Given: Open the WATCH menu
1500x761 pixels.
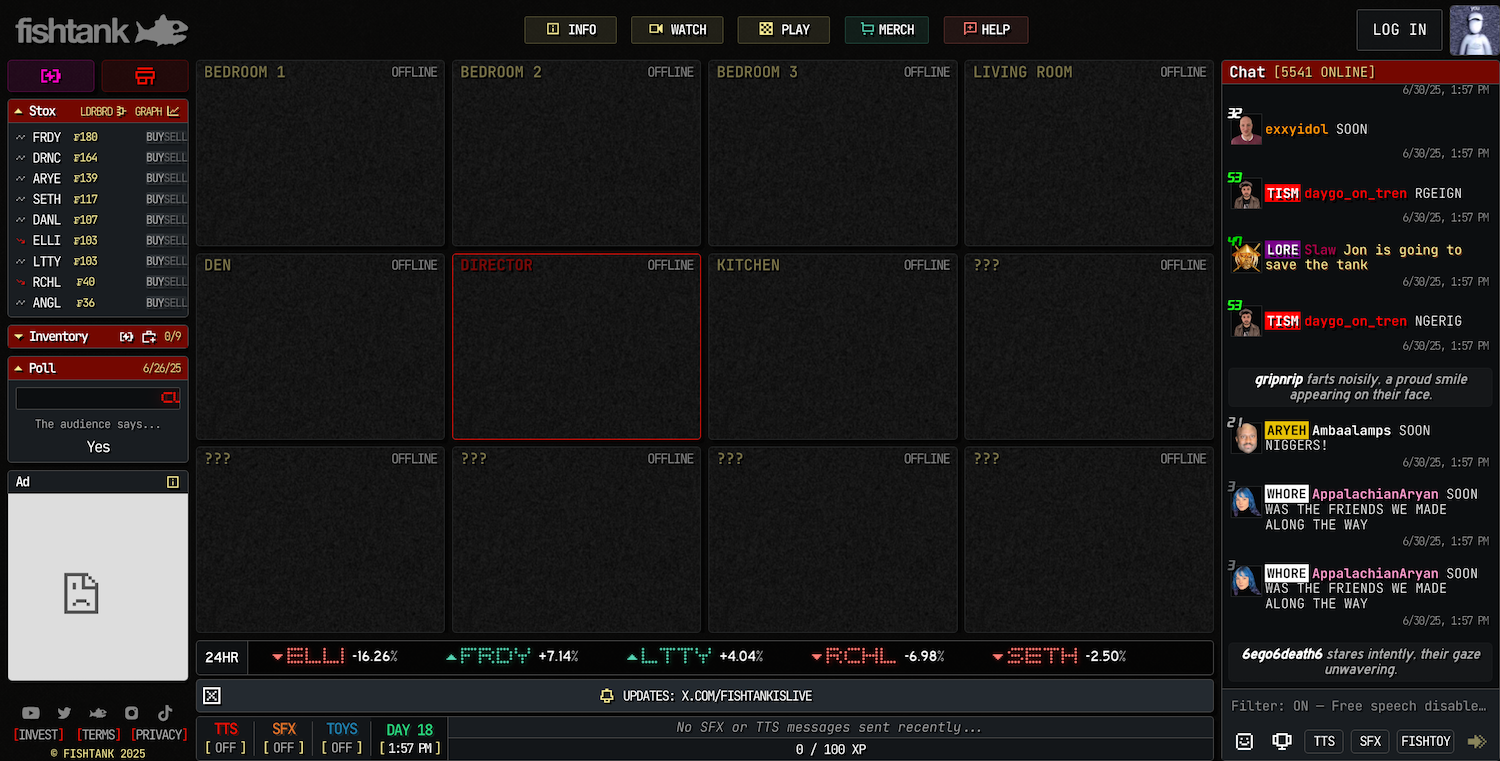Looking at the screenshot, I should pyautogui.click(x=677, y=30).
